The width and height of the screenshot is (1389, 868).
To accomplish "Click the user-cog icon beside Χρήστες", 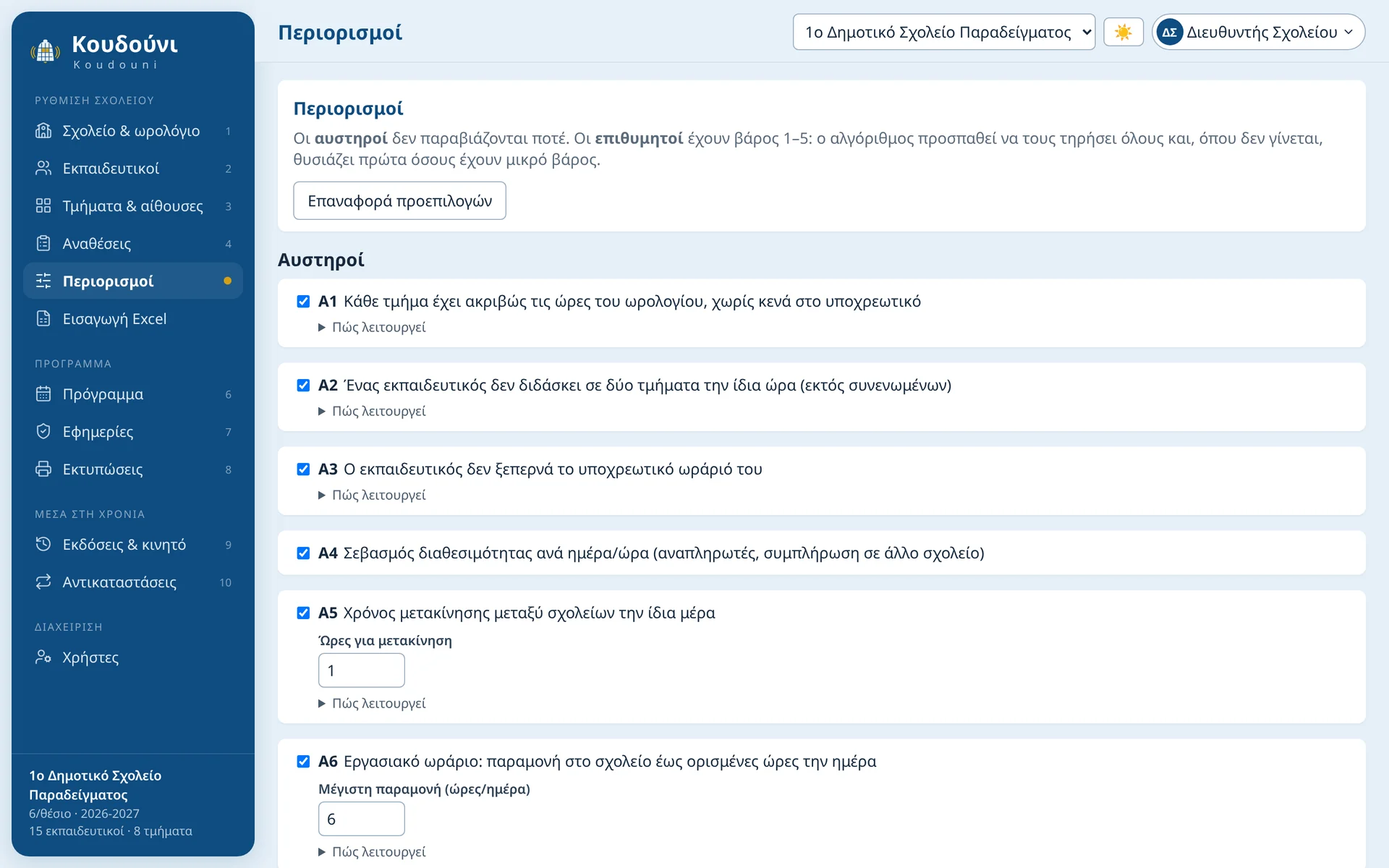I will tap(43, 658).
